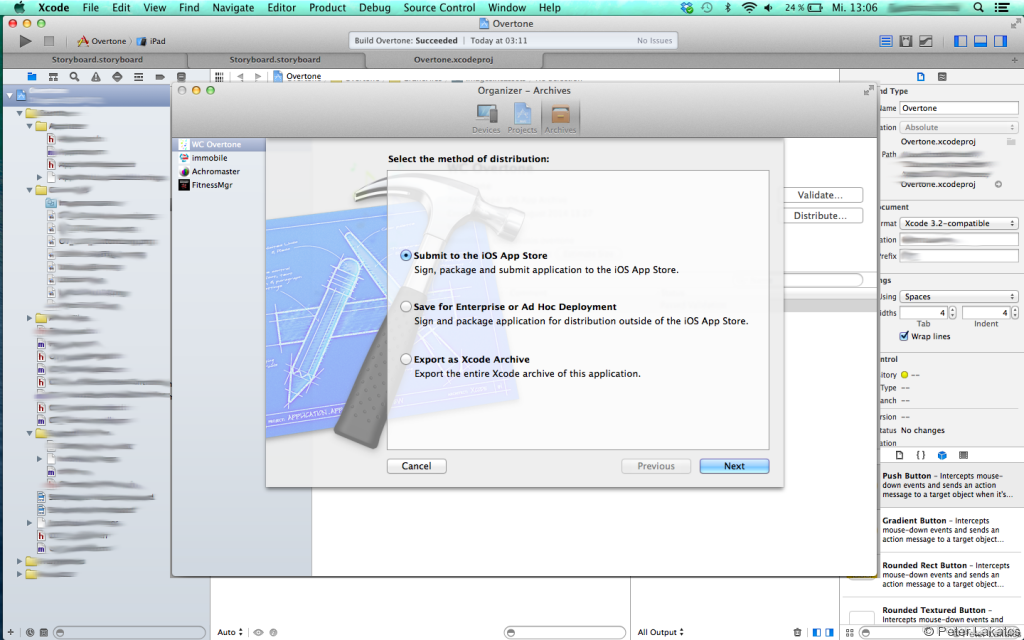Screen dimensions: 1024x640
Task: Click the Run (play) button in toolbar
Action: (x=25, y=41)
